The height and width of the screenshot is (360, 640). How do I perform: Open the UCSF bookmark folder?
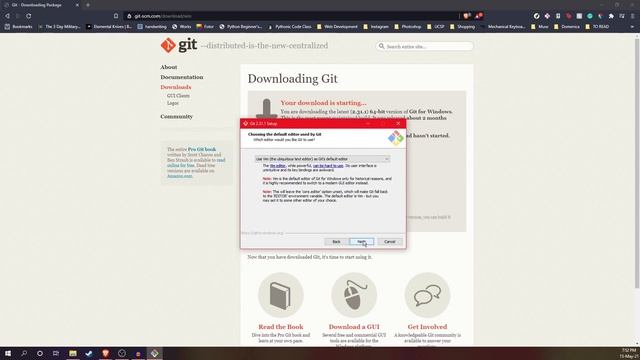click(436, 27)
